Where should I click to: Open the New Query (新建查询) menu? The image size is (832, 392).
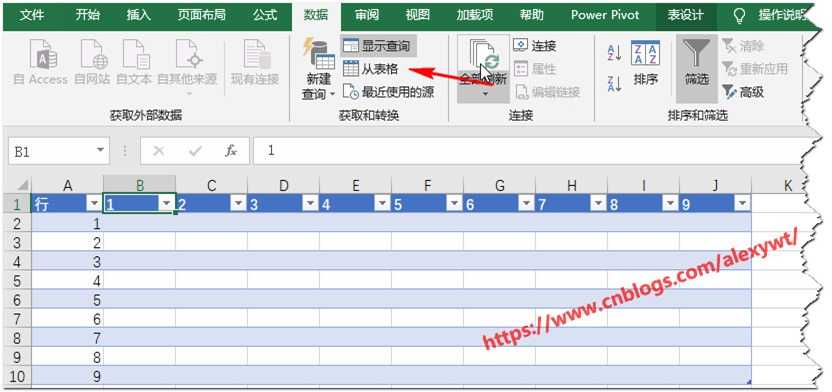318,69
